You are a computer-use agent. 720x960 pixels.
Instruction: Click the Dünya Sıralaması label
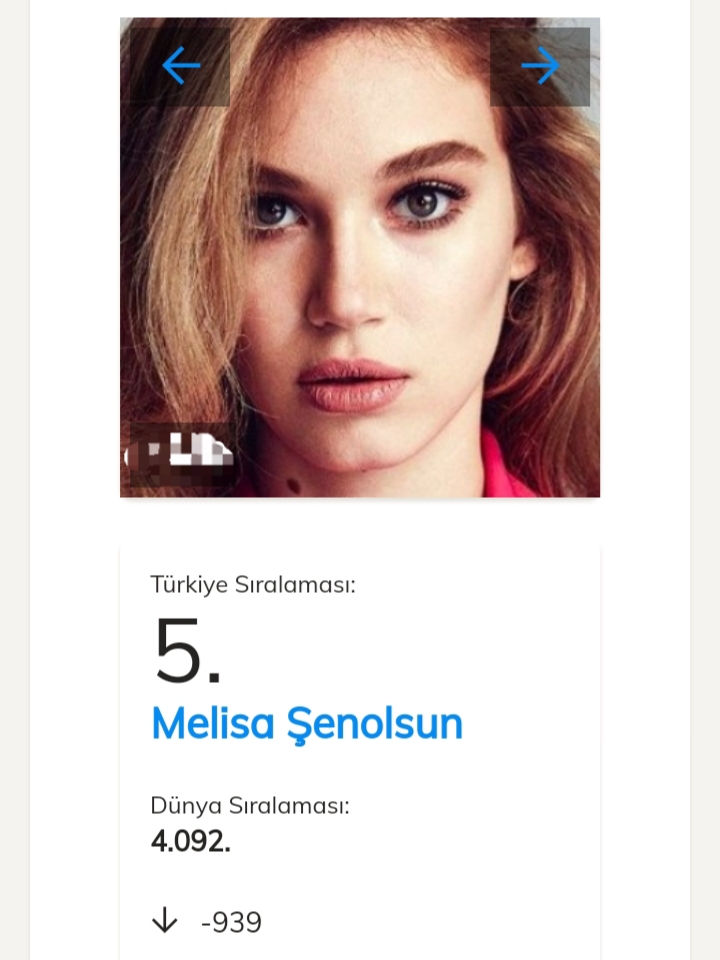click(250, 805)
